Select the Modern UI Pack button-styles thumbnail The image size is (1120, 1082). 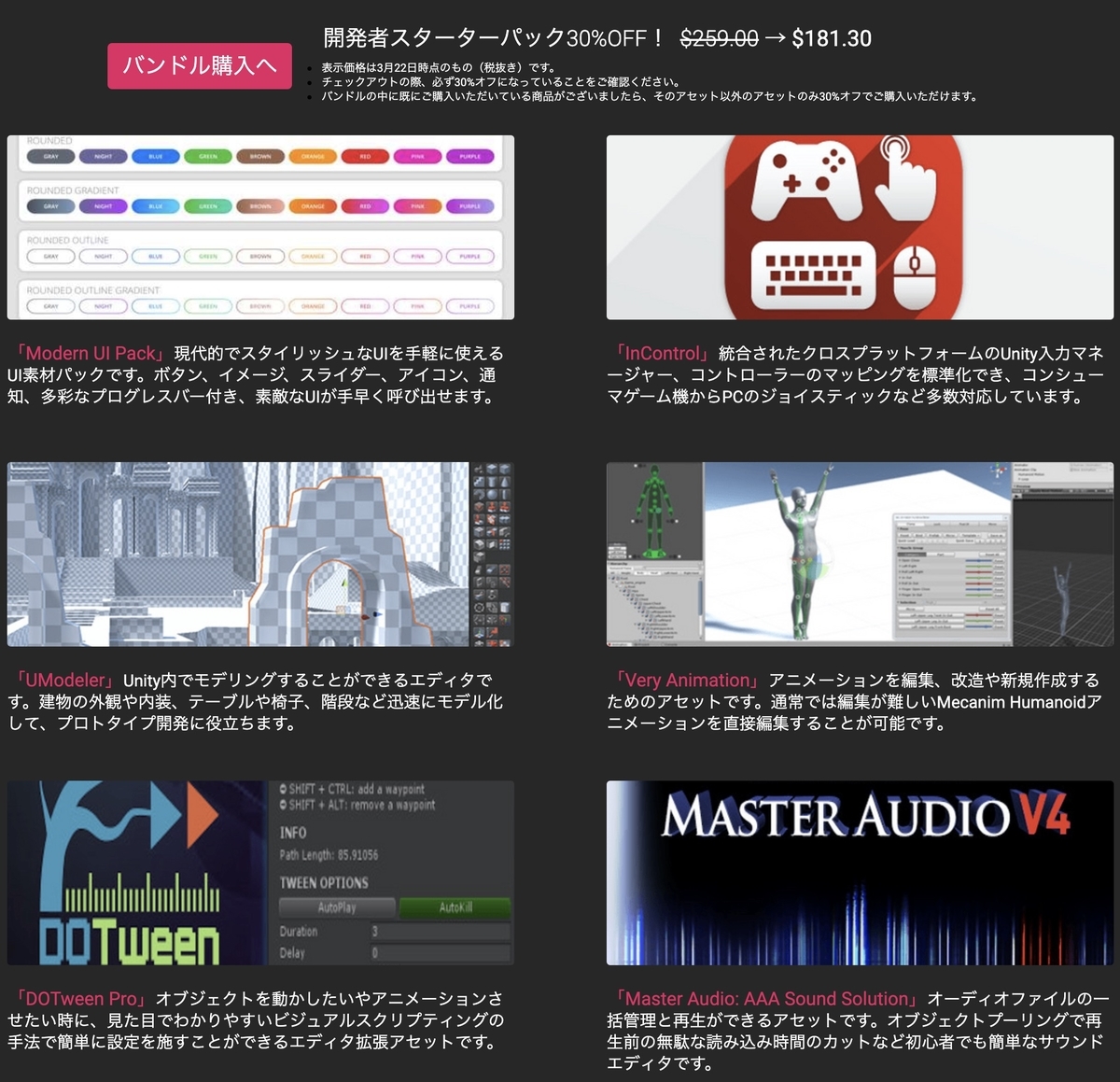pos(260,228)
